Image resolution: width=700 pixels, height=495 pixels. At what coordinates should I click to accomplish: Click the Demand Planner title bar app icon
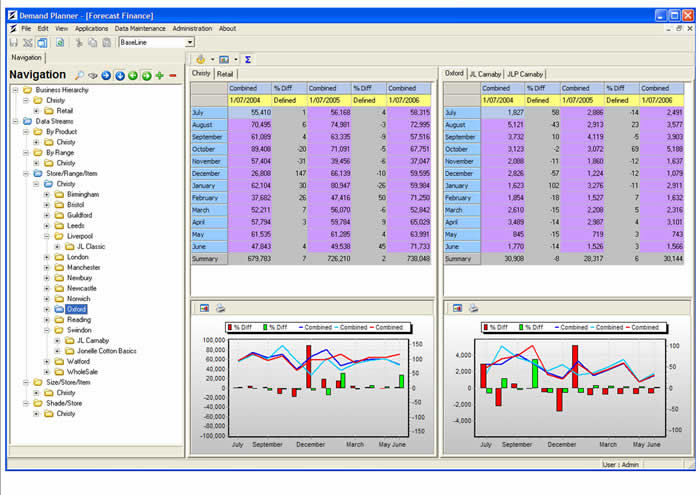click(12, 16)
